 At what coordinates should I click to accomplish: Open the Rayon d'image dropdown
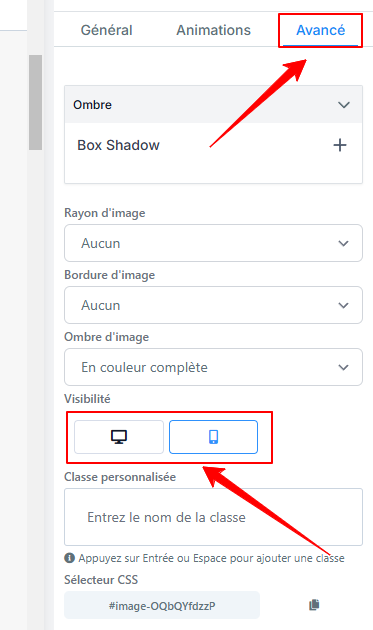pyautogui.click(x=213, y=243)
